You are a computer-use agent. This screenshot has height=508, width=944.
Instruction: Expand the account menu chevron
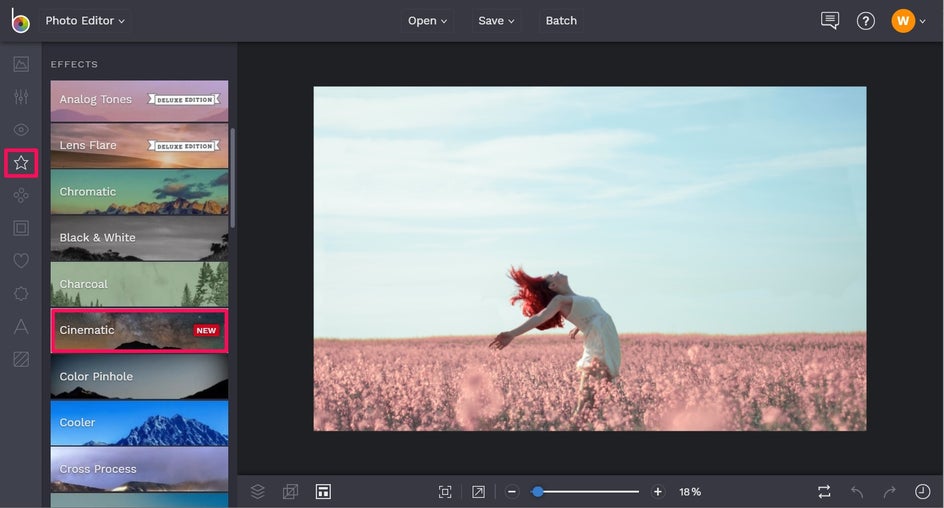click(922, 21)
